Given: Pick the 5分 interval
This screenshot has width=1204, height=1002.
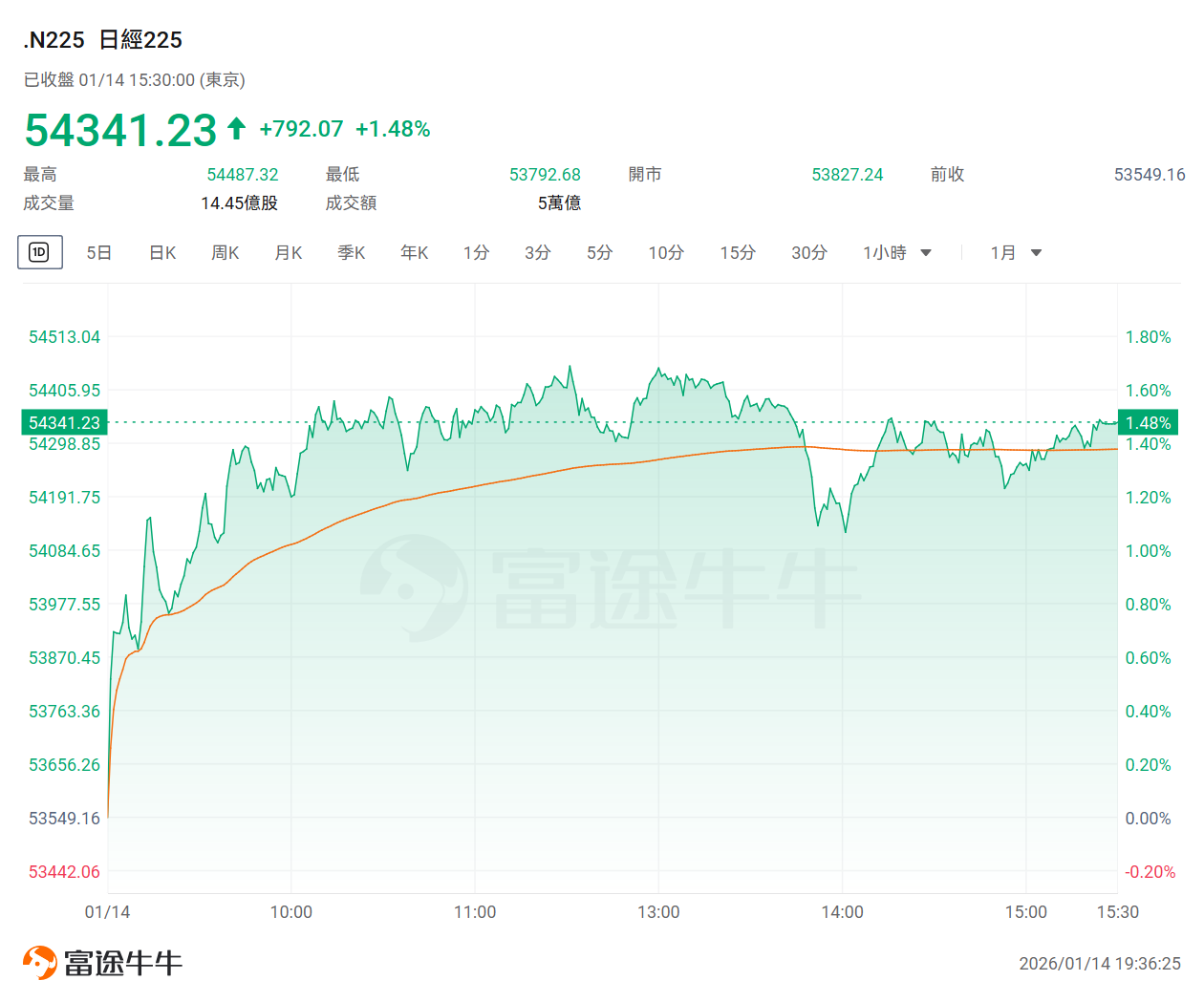Looking at the screenshot, I should click(x=600, y=253).
